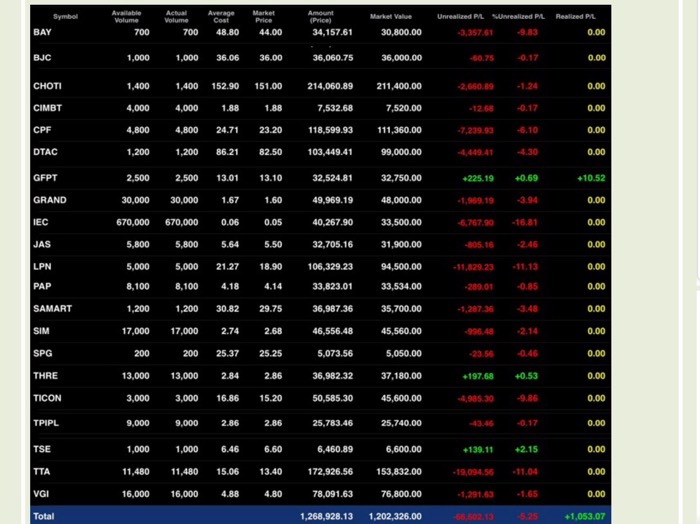Viewport: 700px width, 524px height.
Task: Select the JAS stock symbol
Action: coord(42,244)
